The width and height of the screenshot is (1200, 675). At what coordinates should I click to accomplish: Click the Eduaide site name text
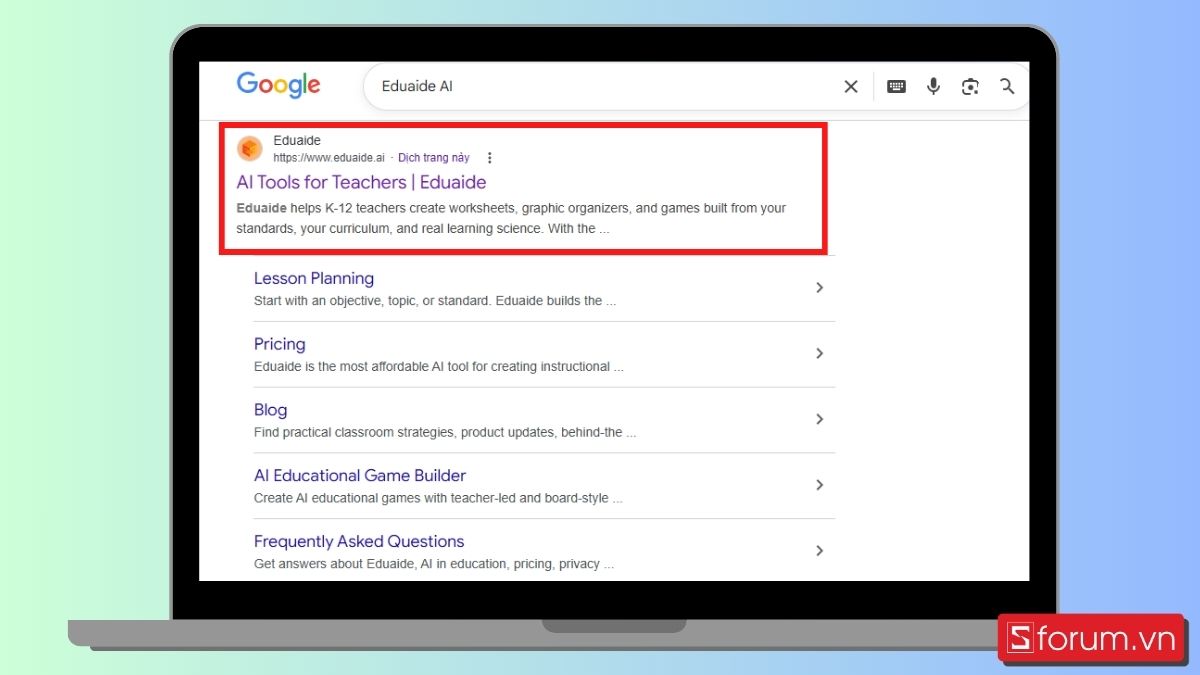coord(297,141)
